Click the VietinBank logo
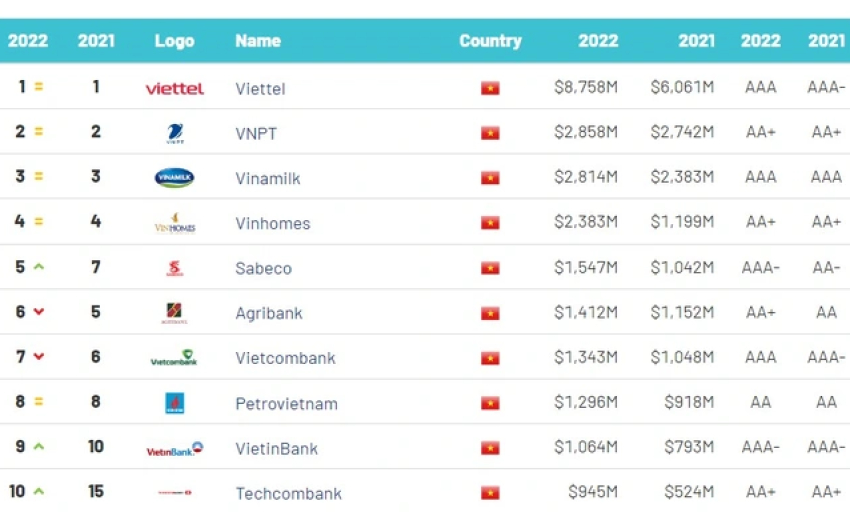 pyautogui.click(x=175, y=449)
